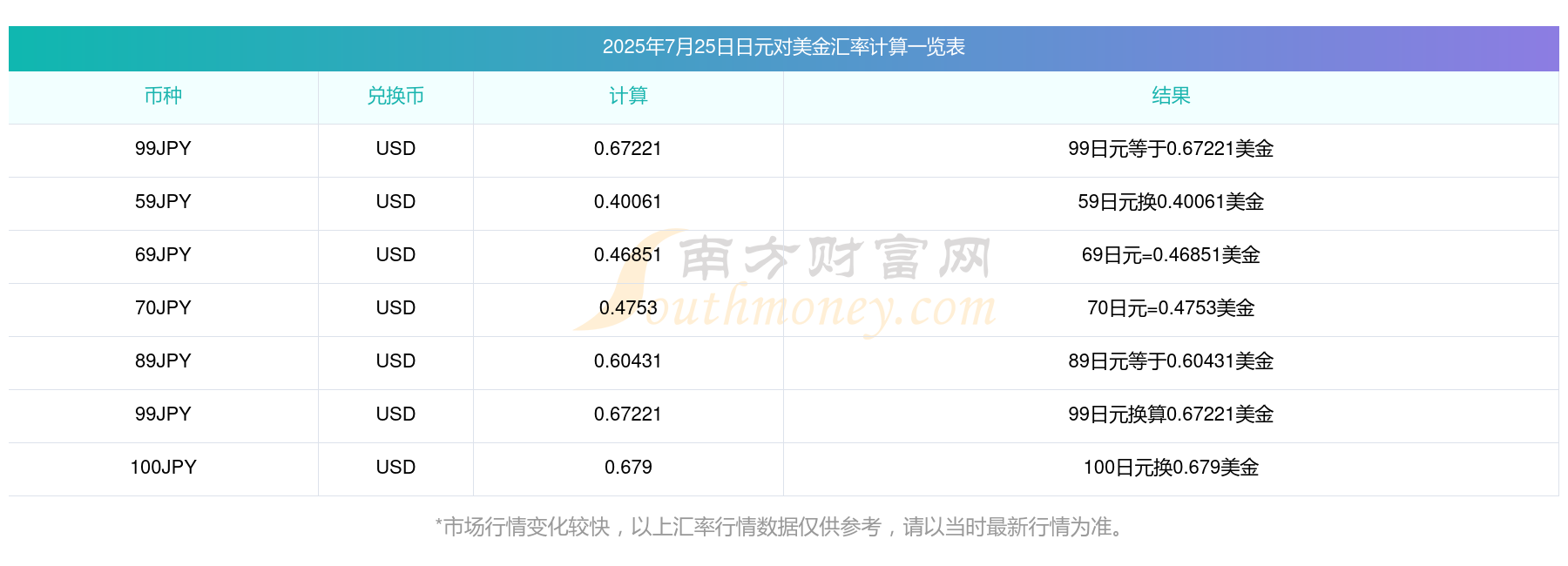Select the result '59日元换0.40061美金'

pos(1171,202)
